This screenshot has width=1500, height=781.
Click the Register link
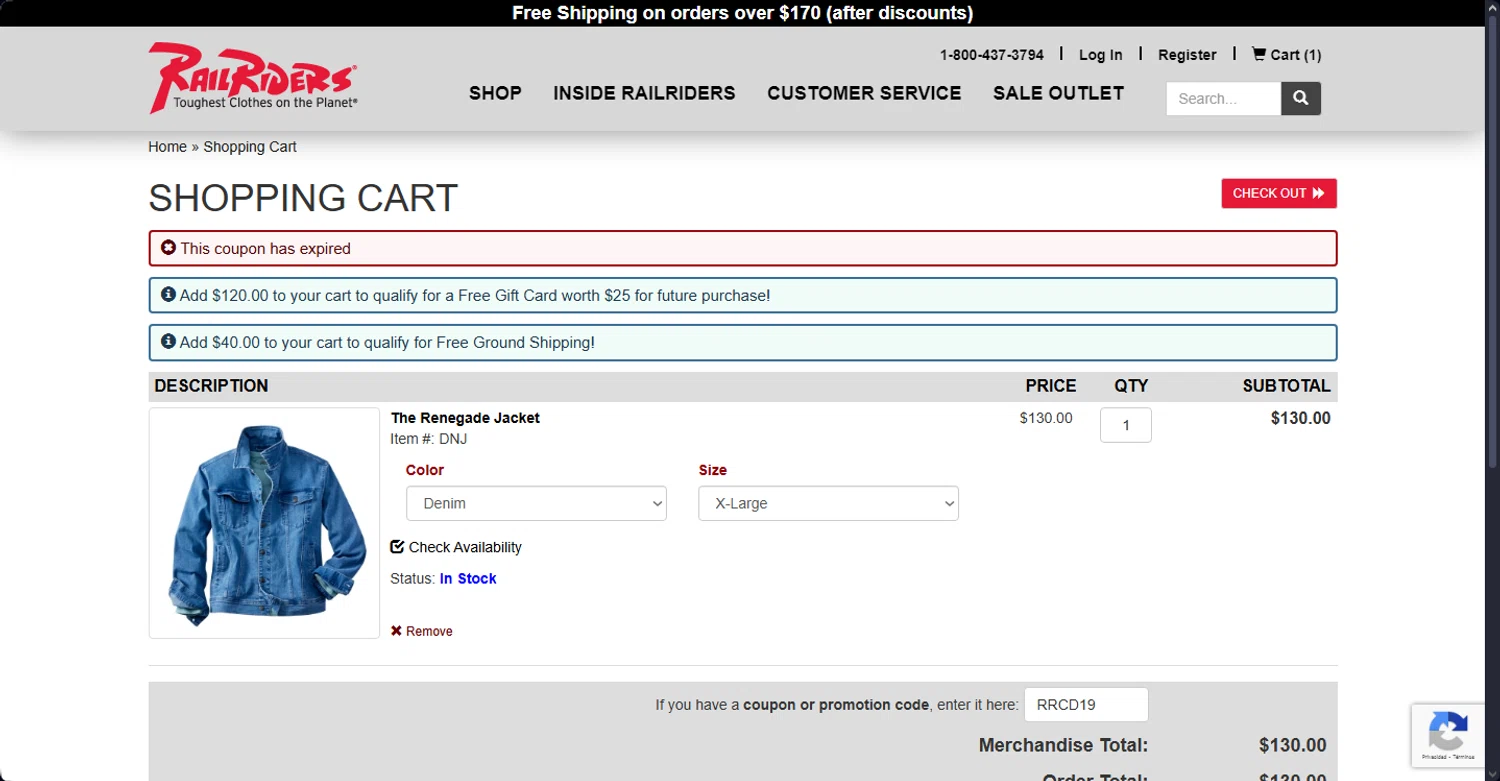1187,55
